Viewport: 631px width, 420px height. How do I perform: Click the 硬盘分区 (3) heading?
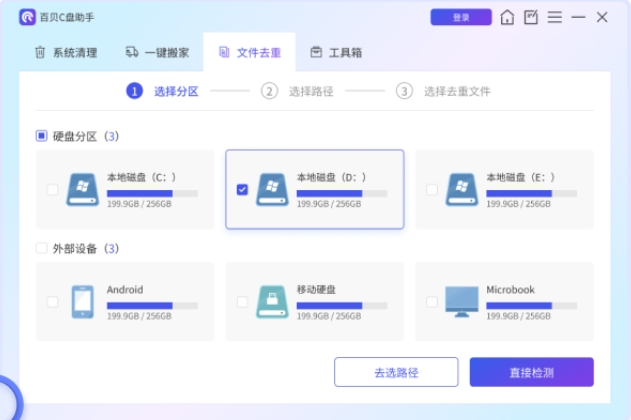pos(86,136)
